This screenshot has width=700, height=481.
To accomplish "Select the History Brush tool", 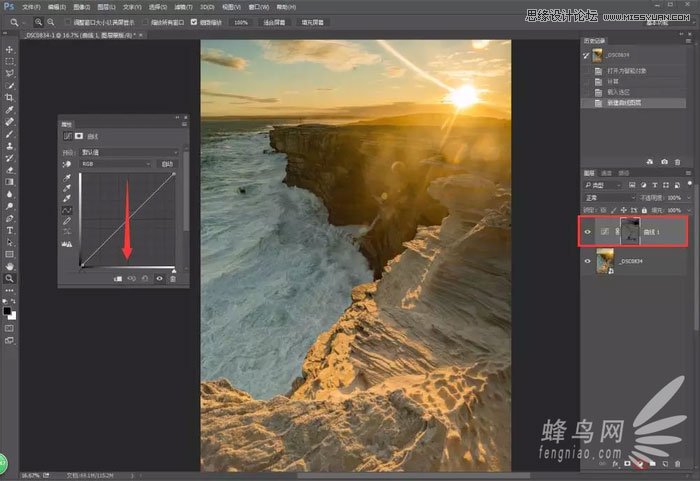I will (9, 158).
